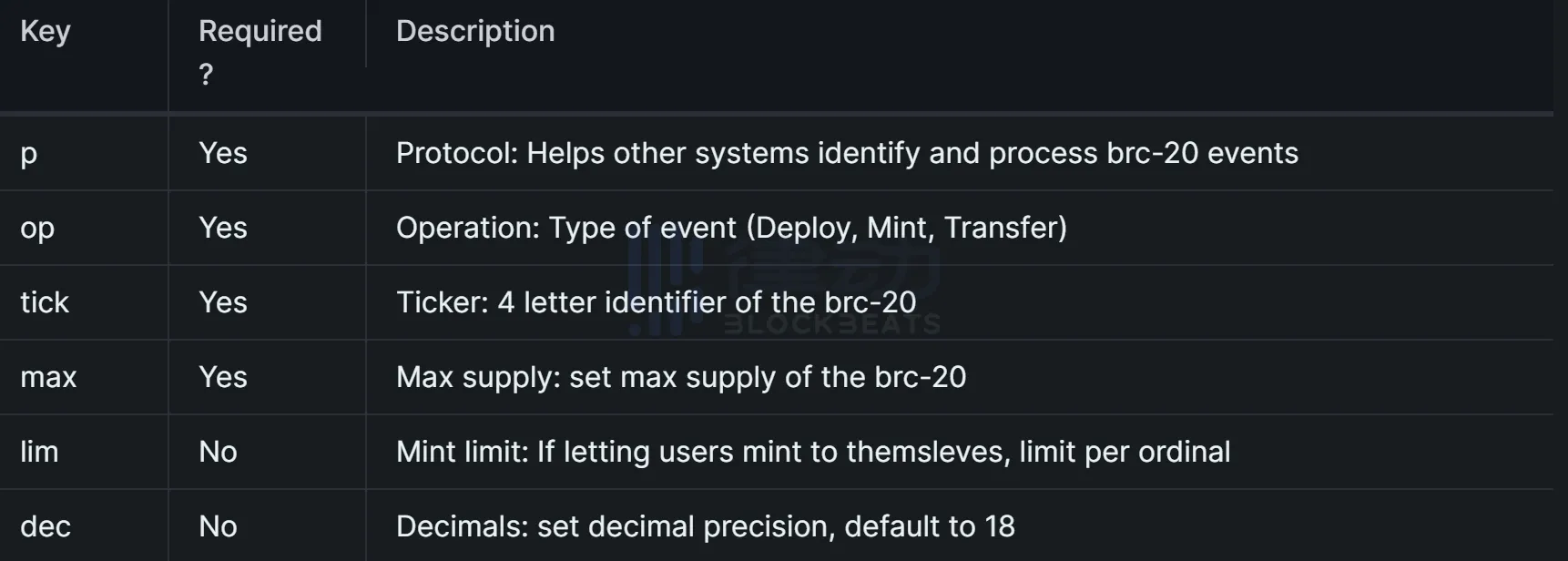Click the Required column header
The image size is (1568, 561).
[260, 32]
